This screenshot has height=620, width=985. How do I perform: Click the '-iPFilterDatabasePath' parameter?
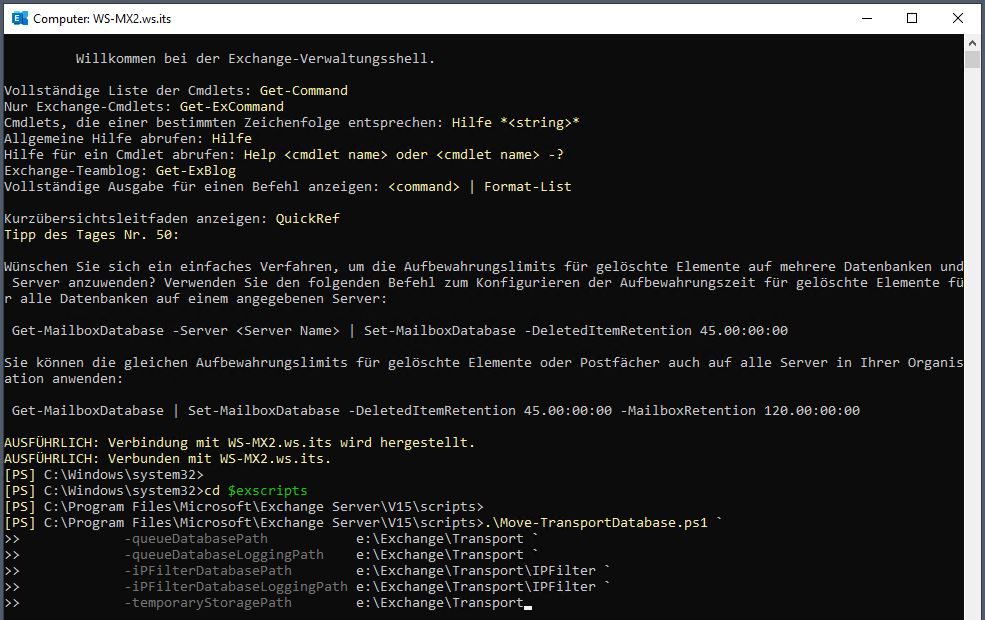point(208,570)
